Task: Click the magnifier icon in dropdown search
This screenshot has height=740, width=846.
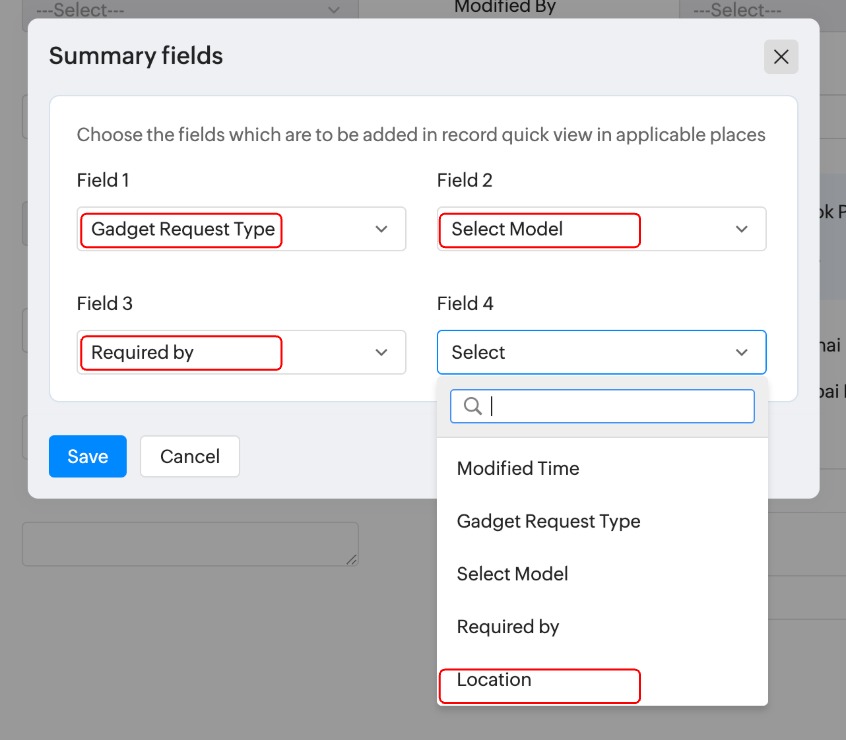Action: point(473,406)
